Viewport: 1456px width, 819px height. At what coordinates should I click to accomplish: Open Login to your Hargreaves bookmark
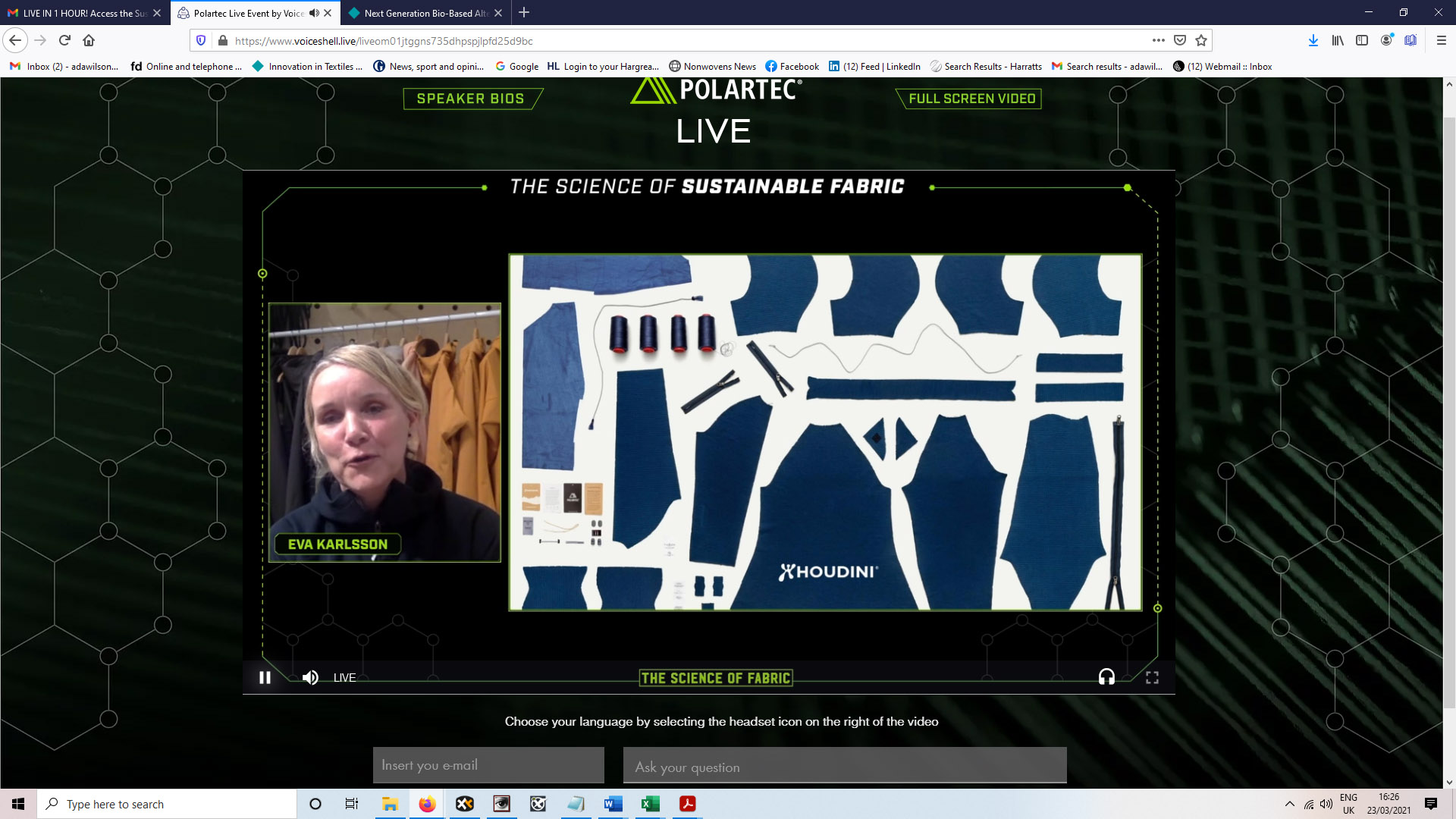coord(603,67)
